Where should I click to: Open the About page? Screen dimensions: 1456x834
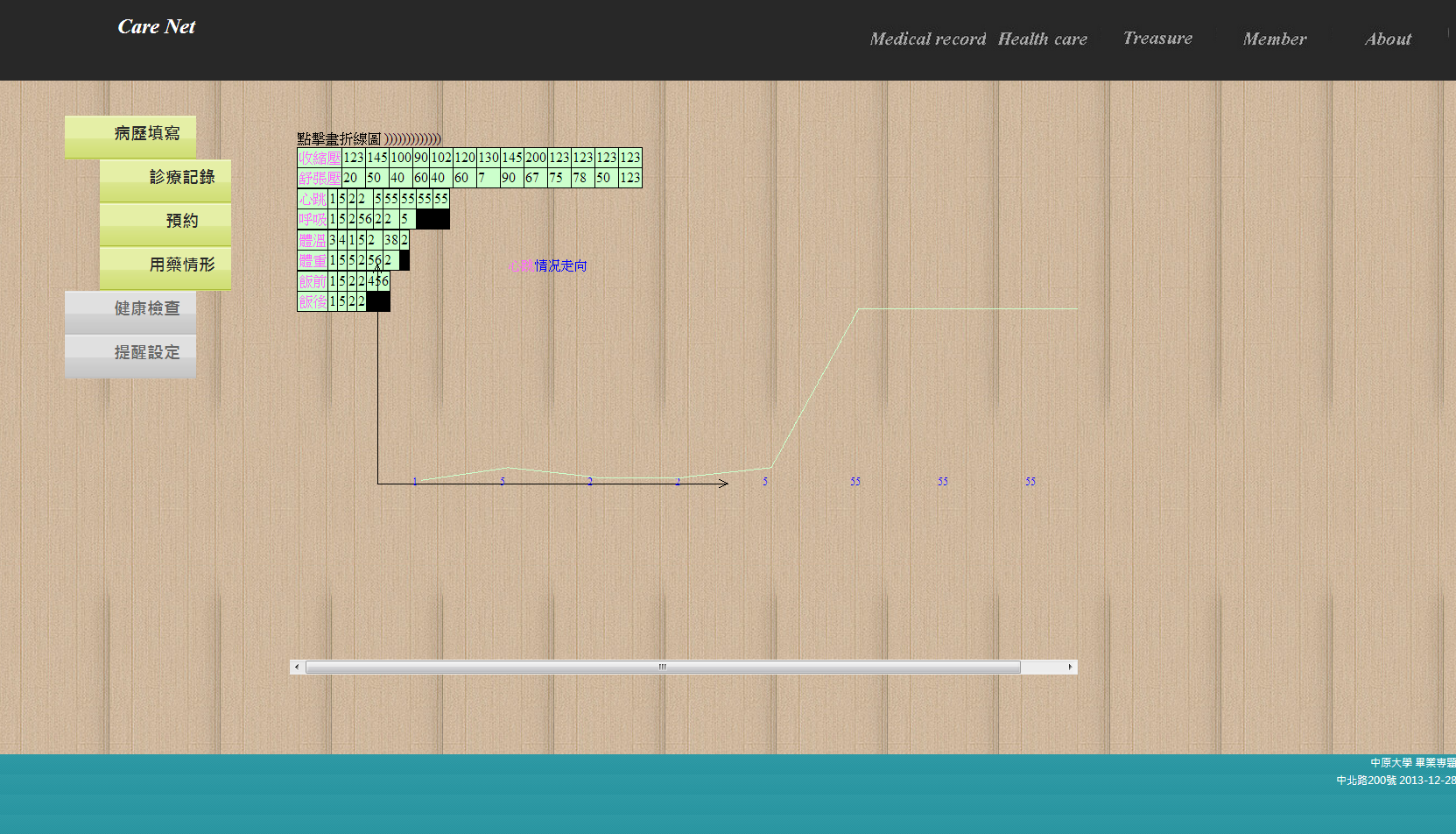pyautogui.click(x=1388, y=39)
